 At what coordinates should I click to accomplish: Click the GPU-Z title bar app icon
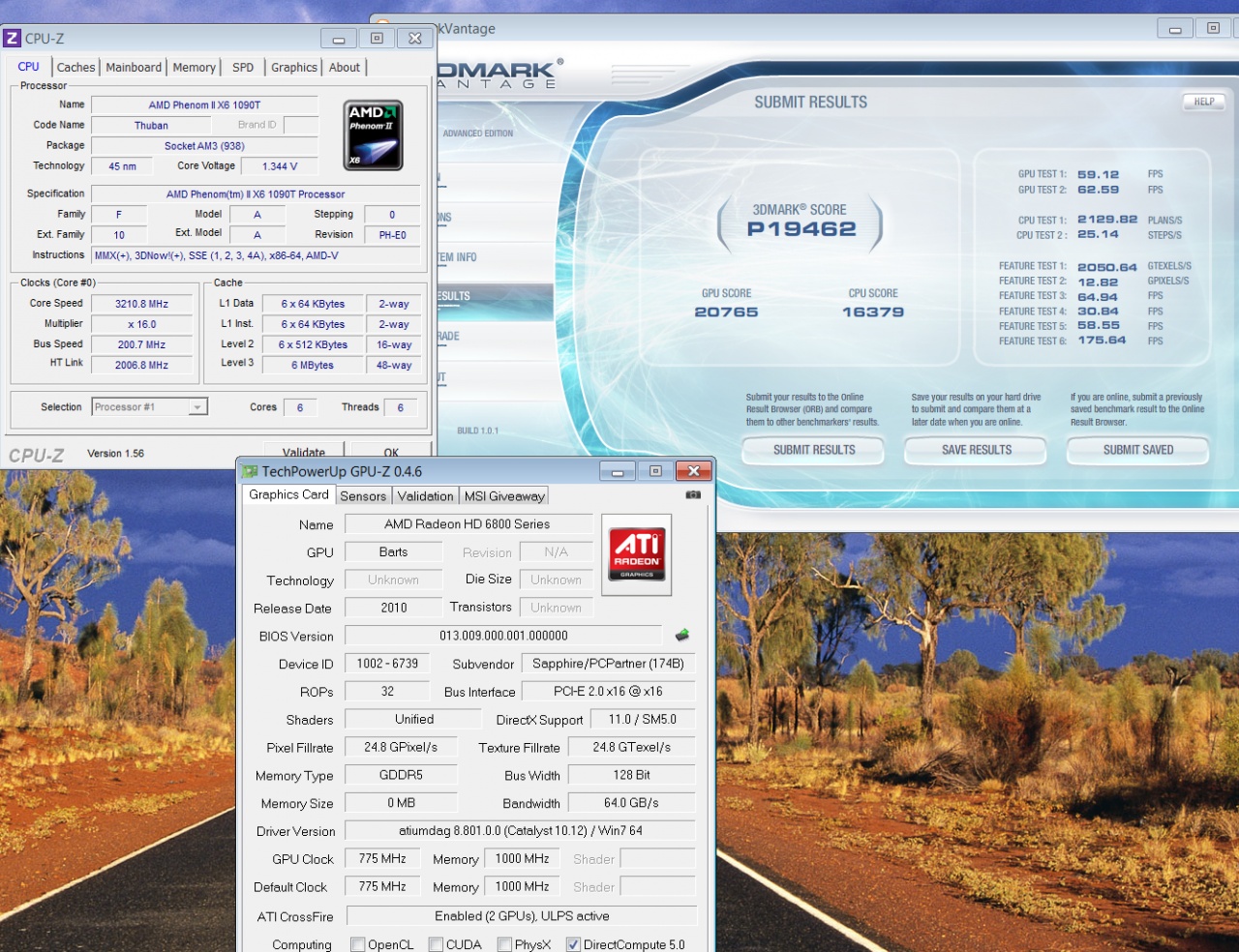coord(250,472)
